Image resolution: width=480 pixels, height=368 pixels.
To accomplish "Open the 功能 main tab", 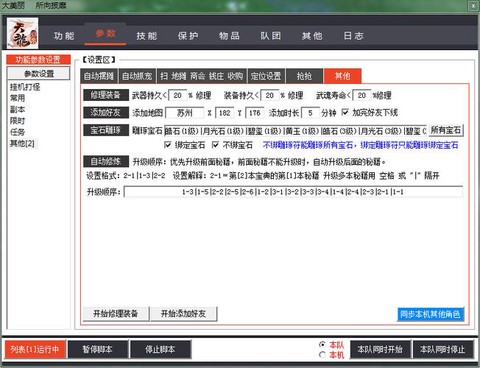I will tap(64, 36).
